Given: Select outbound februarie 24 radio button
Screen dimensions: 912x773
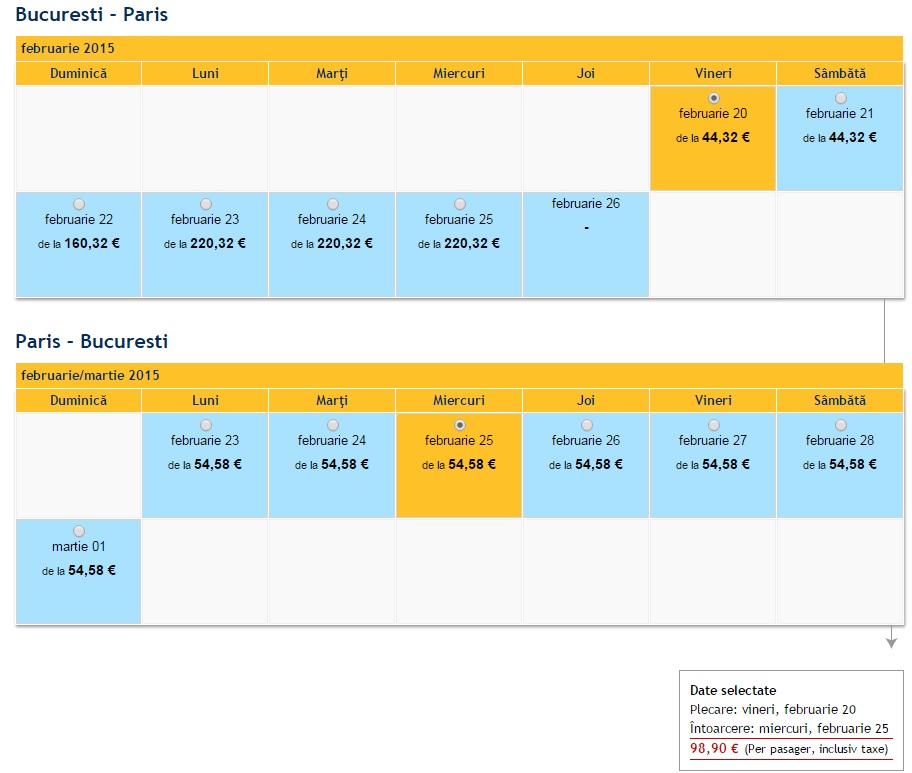Looking at the screenshot, I should (x=332, y=204).
